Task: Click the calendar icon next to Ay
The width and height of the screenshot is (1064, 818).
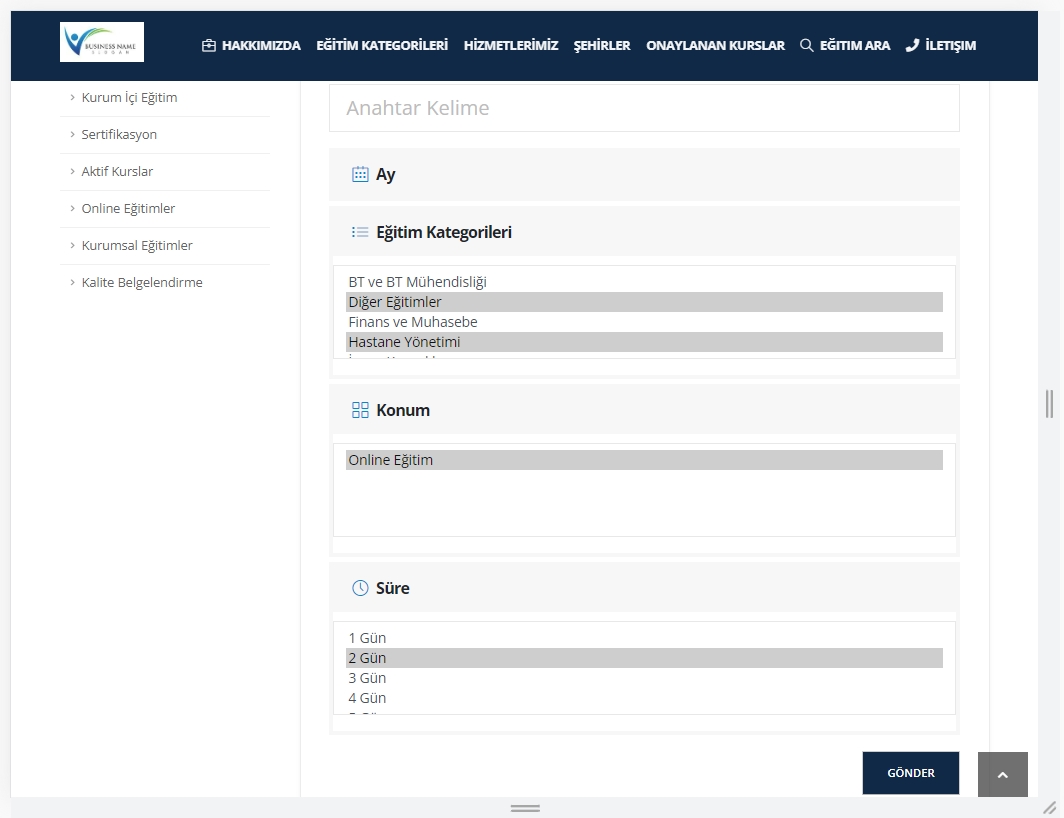Action: (360, 174)
